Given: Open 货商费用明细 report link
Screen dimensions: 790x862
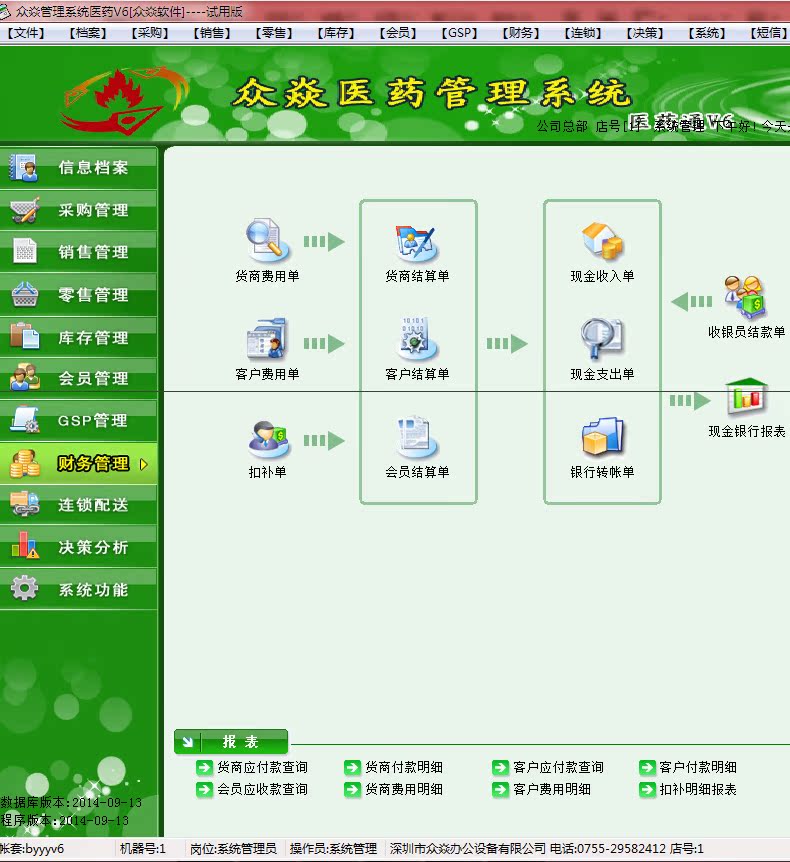Looking at the screenshot, I should (404, 789).
